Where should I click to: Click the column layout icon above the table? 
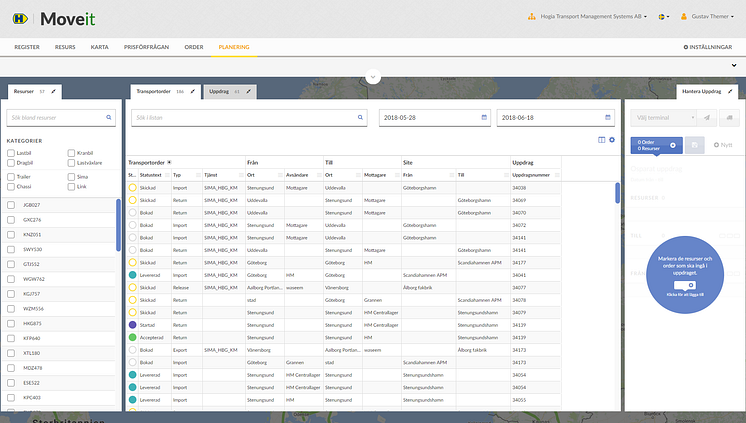click(601, 140)
